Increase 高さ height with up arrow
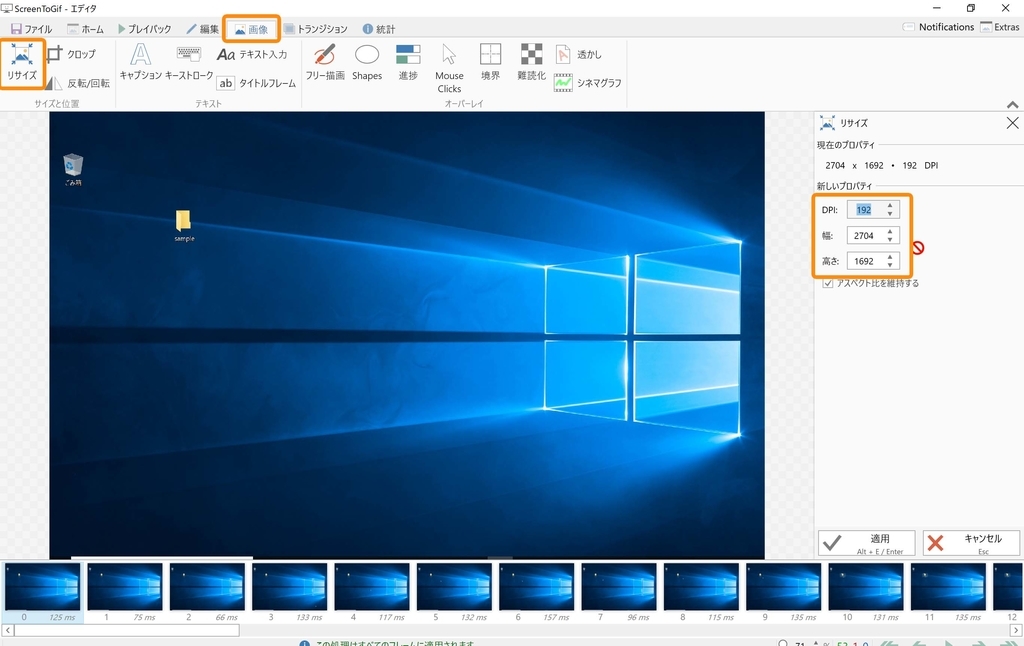Screen dimensions: 1024x646 (x=889, y=257)
